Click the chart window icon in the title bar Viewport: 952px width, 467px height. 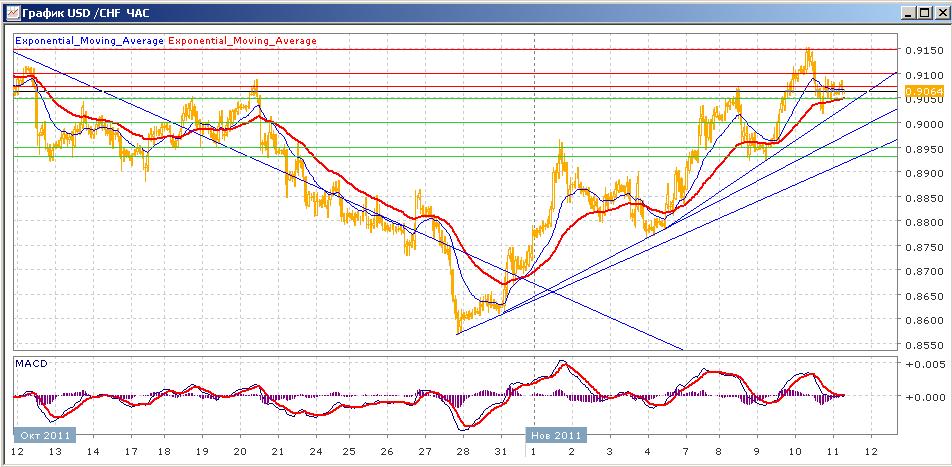(12, 12)
